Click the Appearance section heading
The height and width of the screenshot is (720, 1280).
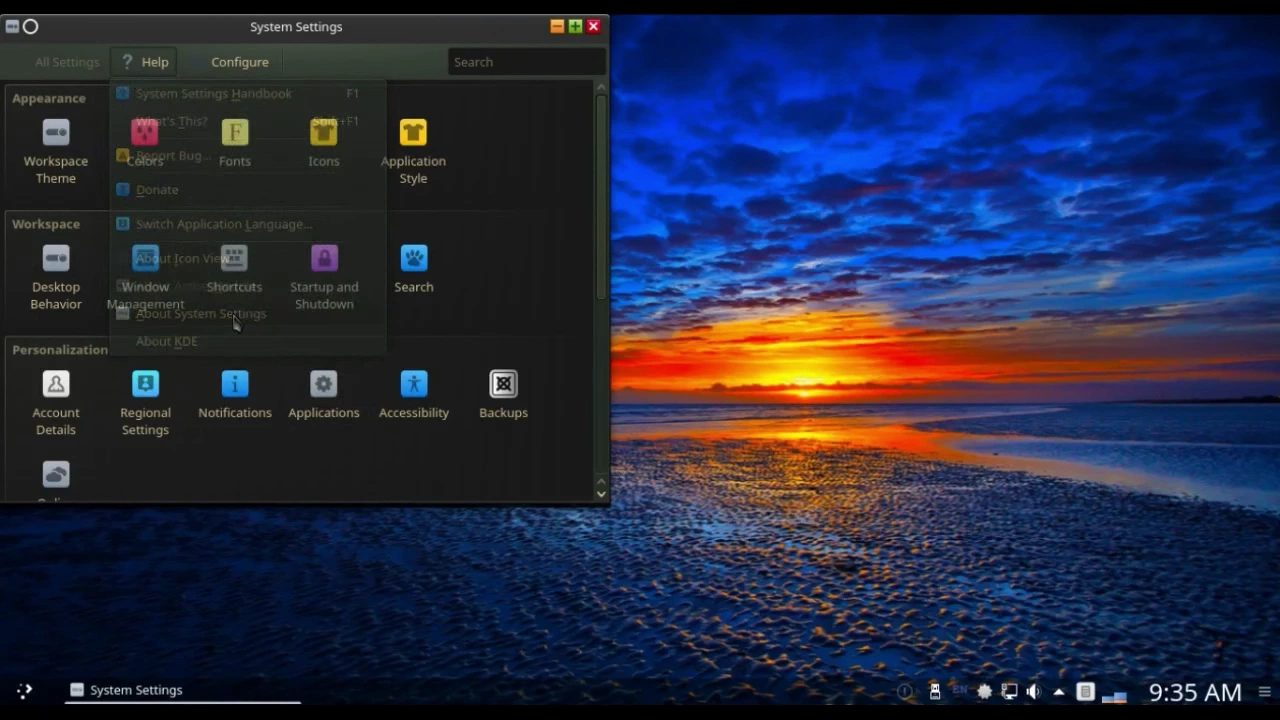pyautogui.click(x=49, y=99)
